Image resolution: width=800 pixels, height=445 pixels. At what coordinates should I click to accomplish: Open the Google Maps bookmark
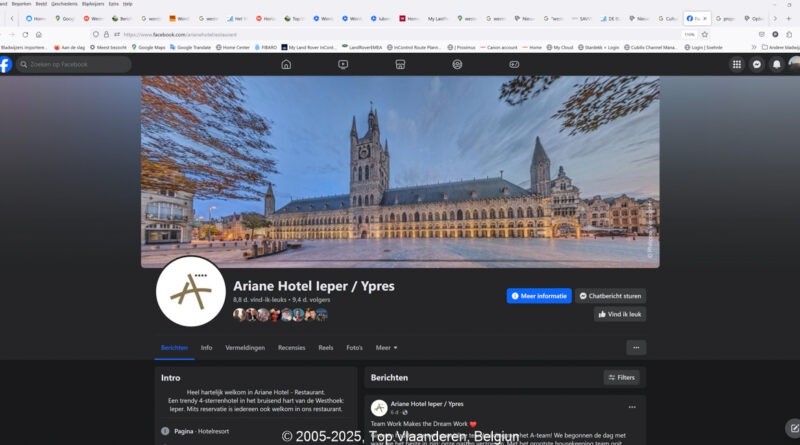point(148,47)
